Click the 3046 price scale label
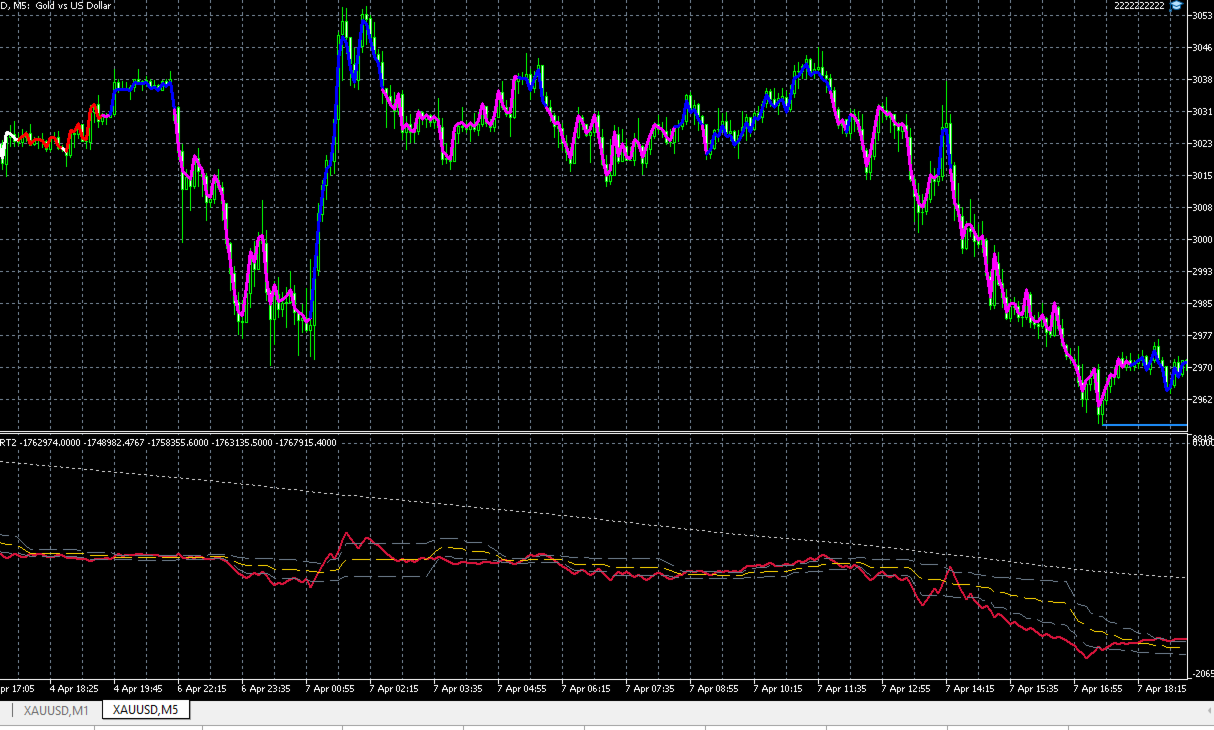 [x=1201, y=48]
